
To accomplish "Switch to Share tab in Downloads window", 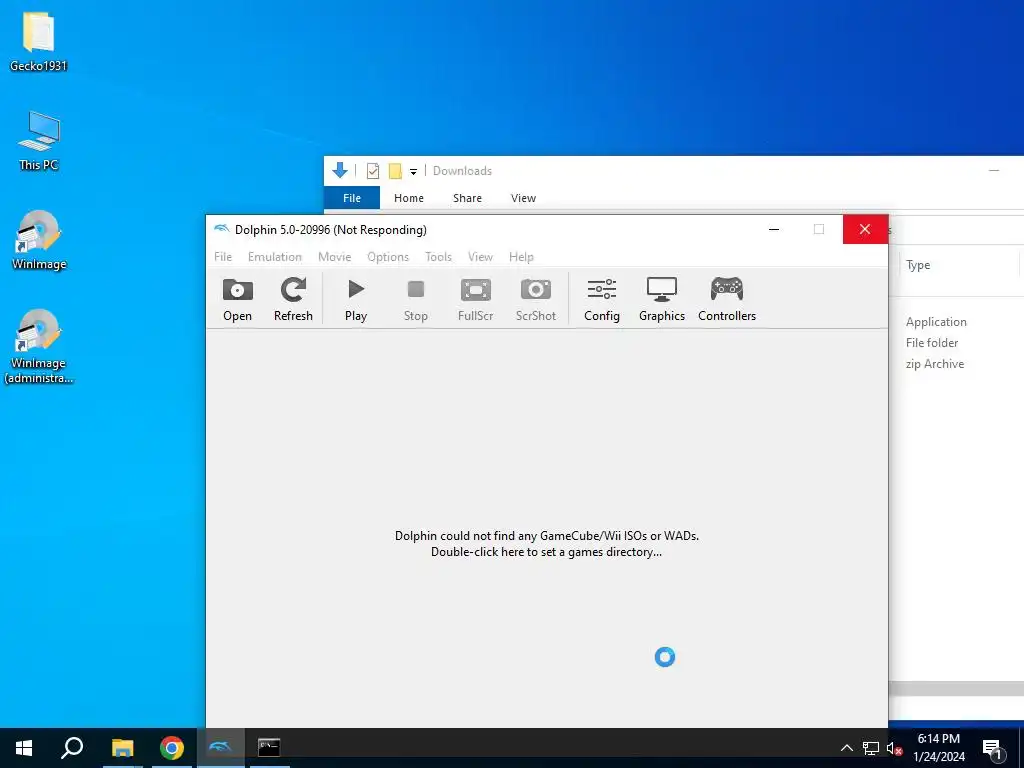I will pyautogui.click(x=468, y=198).
